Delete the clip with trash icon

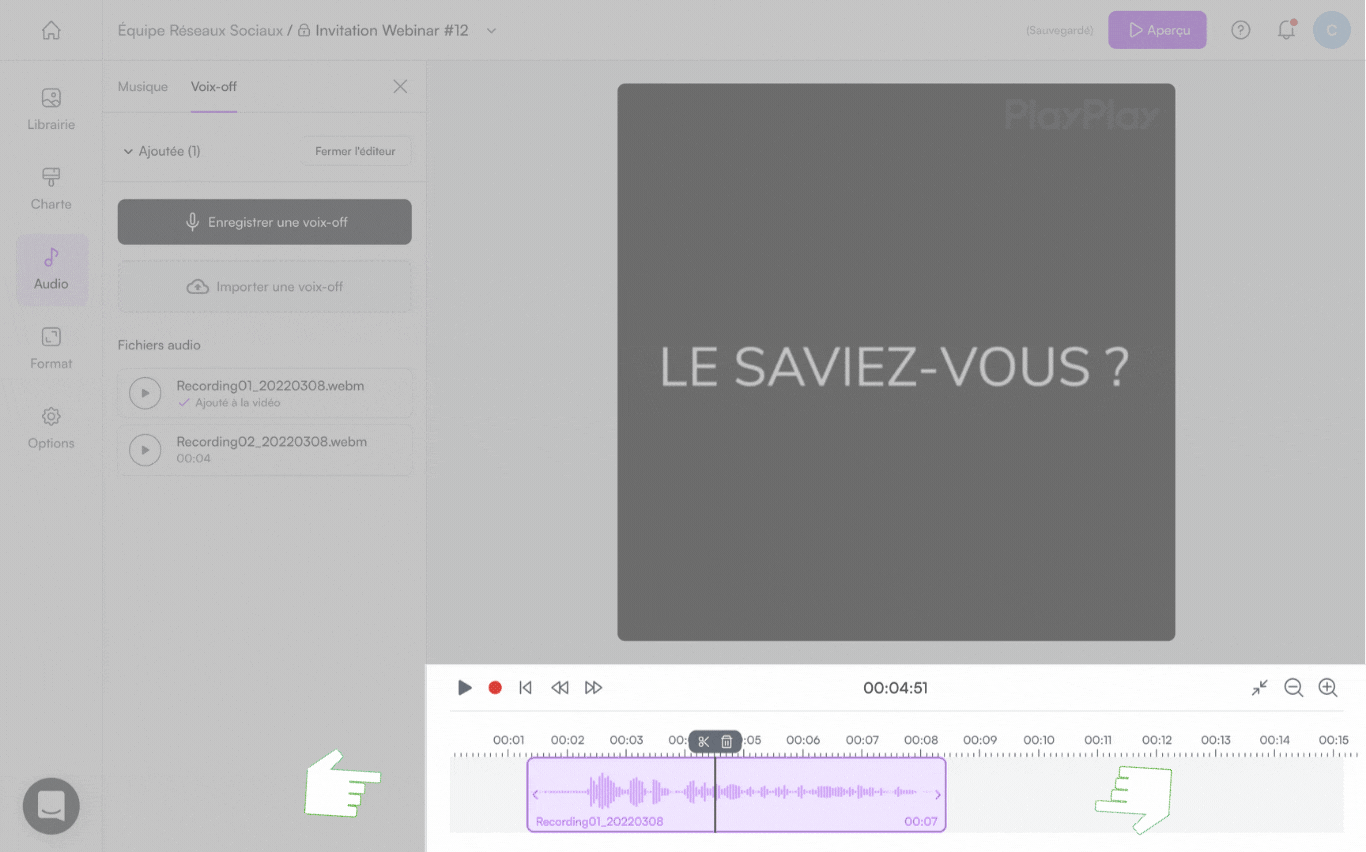[727, 741]
